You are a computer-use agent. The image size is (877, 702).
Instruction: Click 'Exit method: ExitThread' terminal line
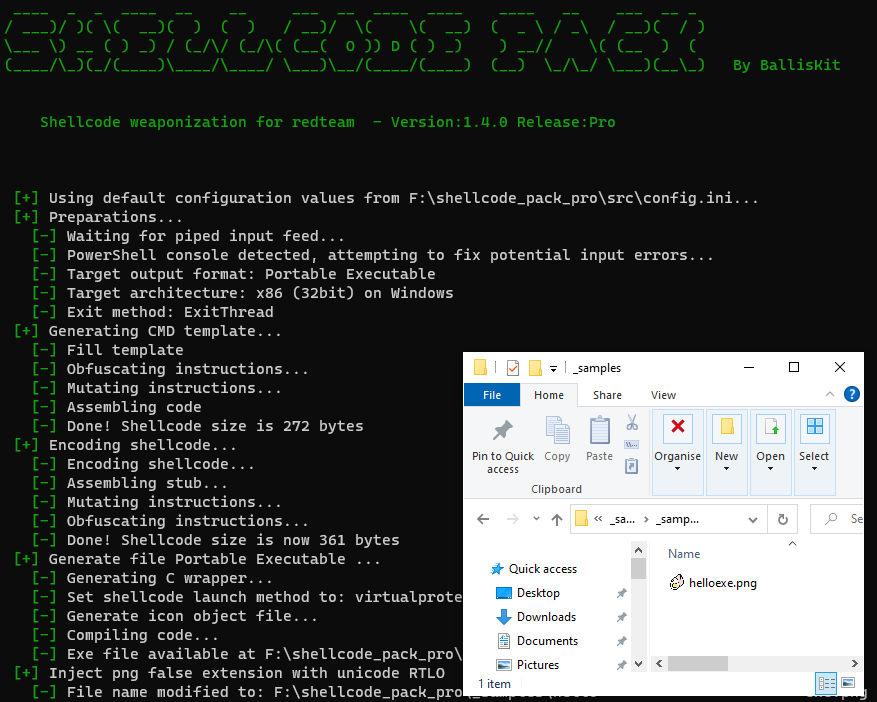click(x=170, y=312)
